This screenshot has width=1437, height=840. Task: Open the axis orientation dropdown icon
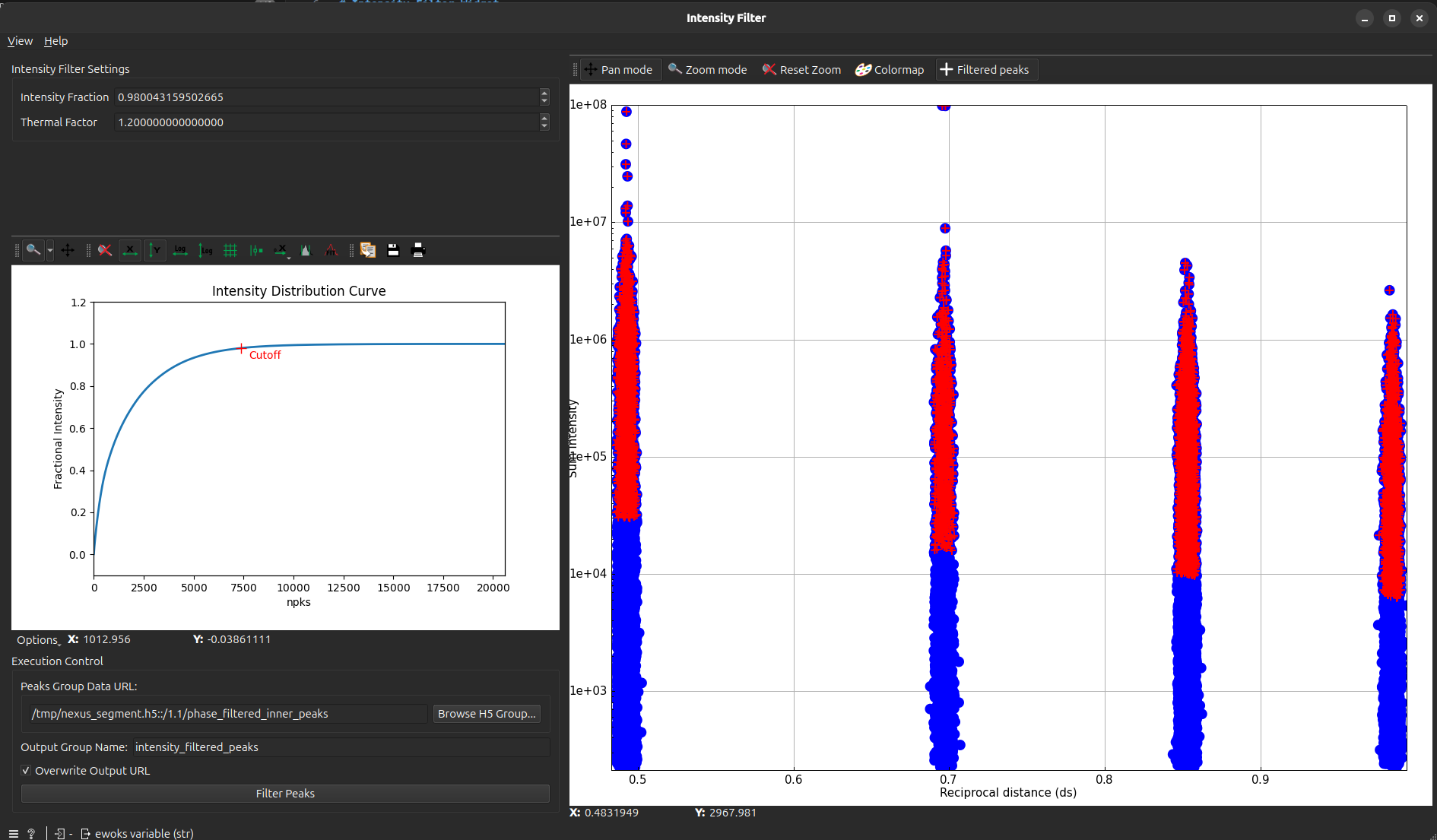(x=281, y=250)
